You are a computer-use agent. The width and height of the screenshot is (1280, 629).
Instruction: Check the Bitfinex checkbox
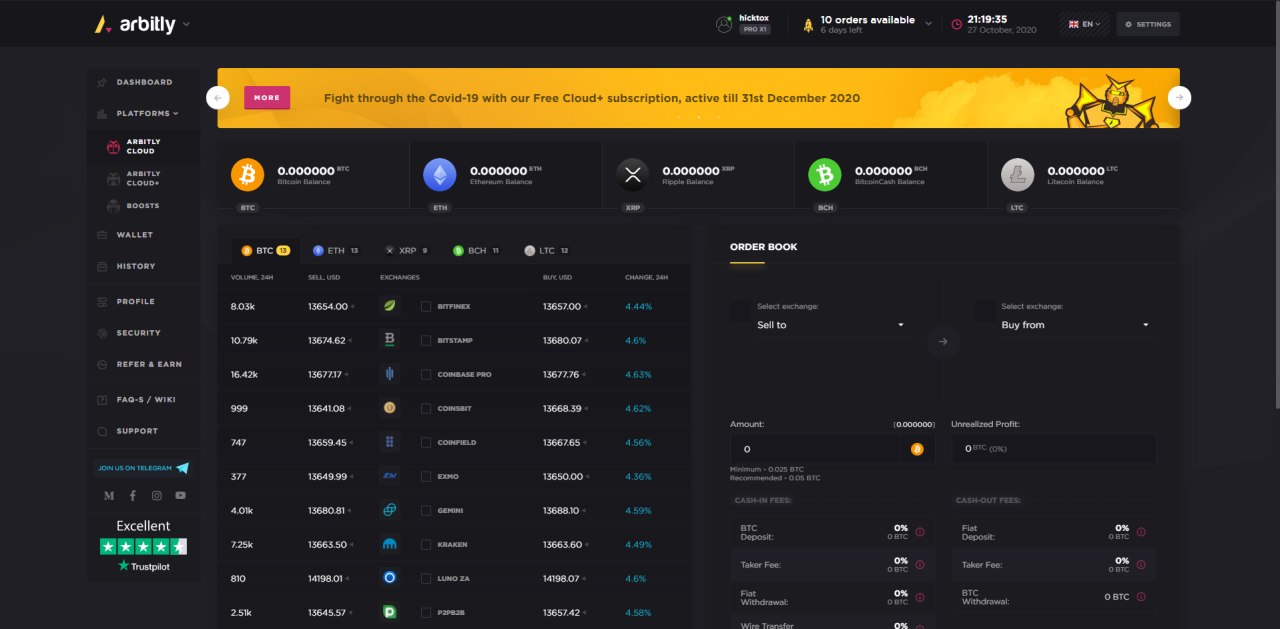426,306
